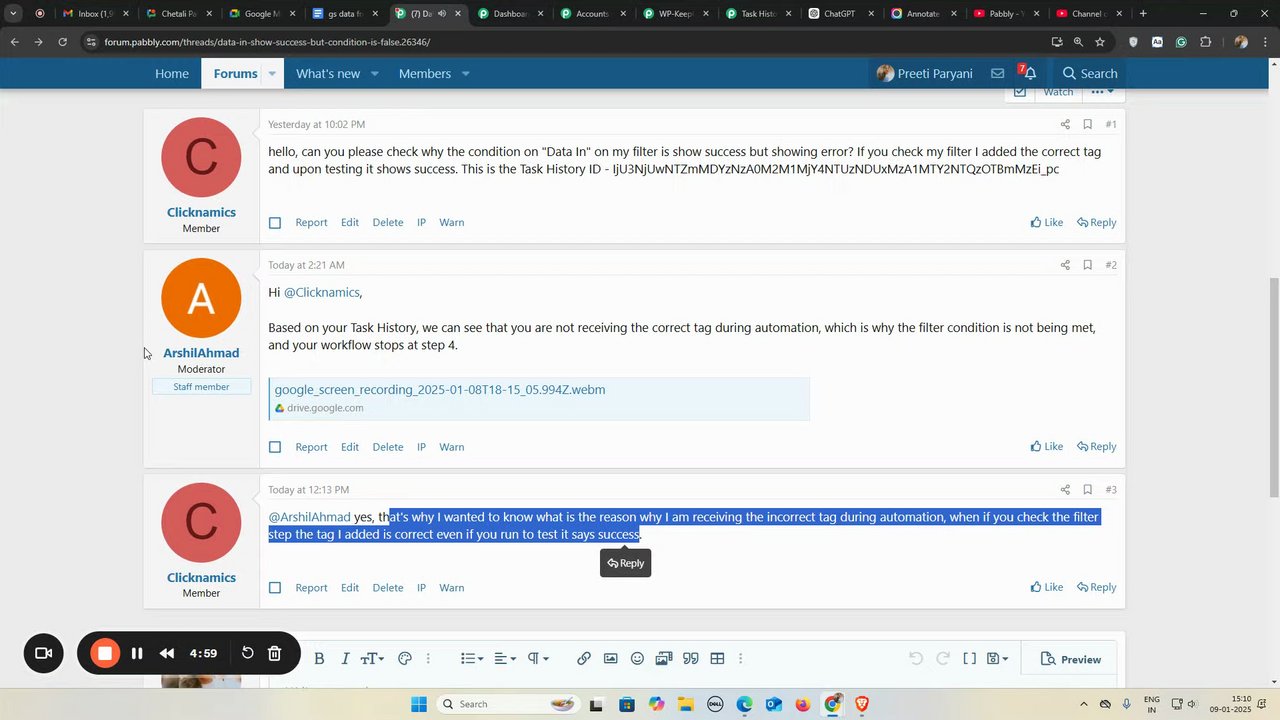Bookmark this page with the star icon

[x=1100, y=42]
